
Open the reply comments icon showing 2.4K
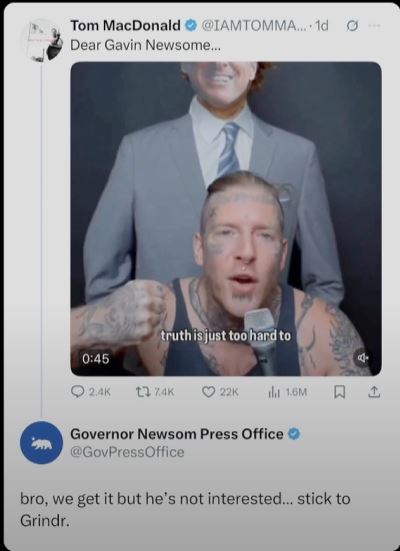coord(77,392)
